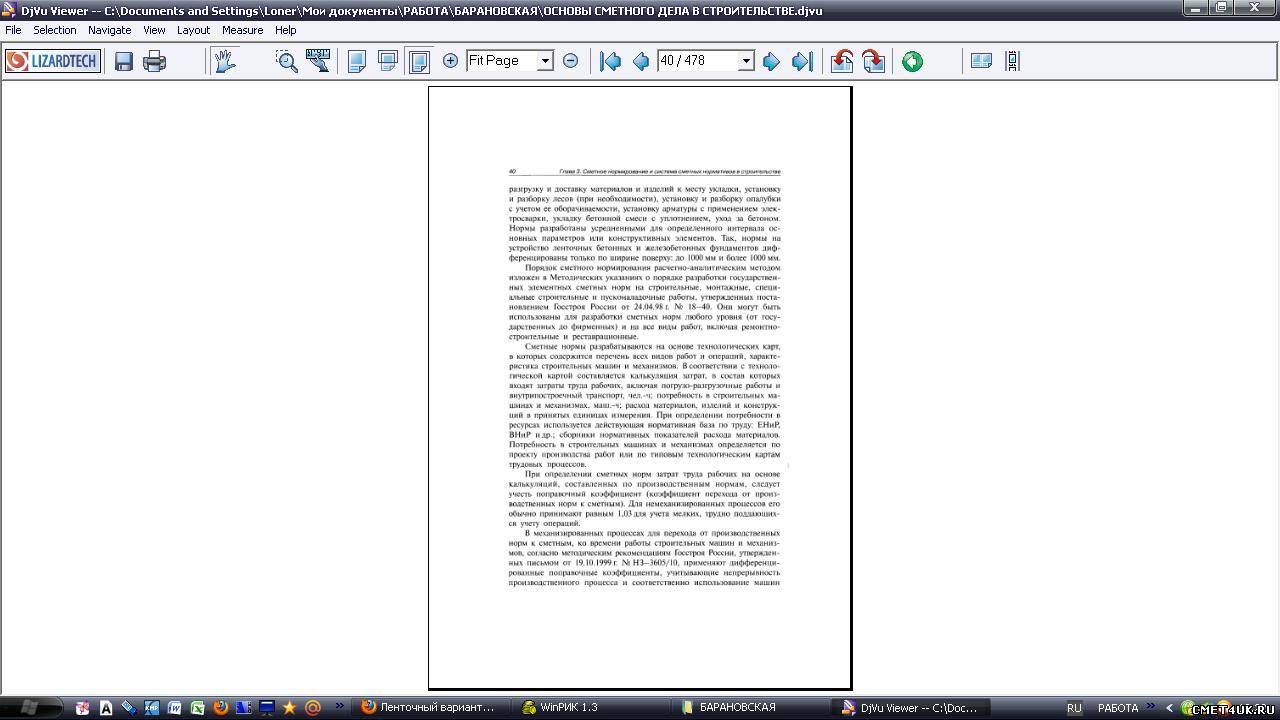
Task: Switch to the БАРАНОВСКАЯ folder taskbar window
Action: [x=752, y=707]
